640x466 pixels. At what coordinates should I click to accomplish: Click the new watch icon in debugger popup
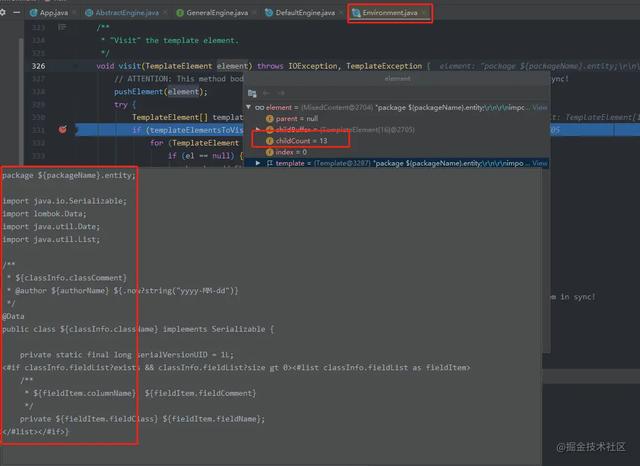coord(252,93)
